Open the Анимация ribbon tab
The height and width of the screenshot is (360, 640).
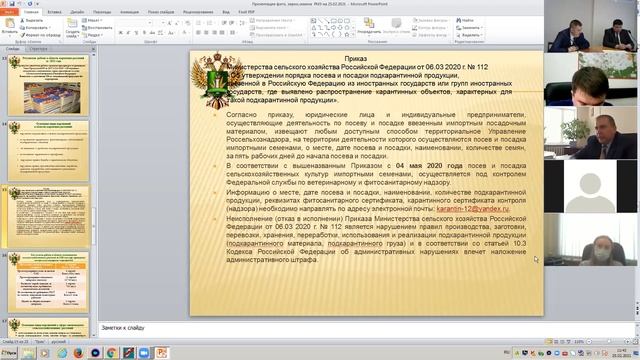pyautogui.click(x=129, y=12)
